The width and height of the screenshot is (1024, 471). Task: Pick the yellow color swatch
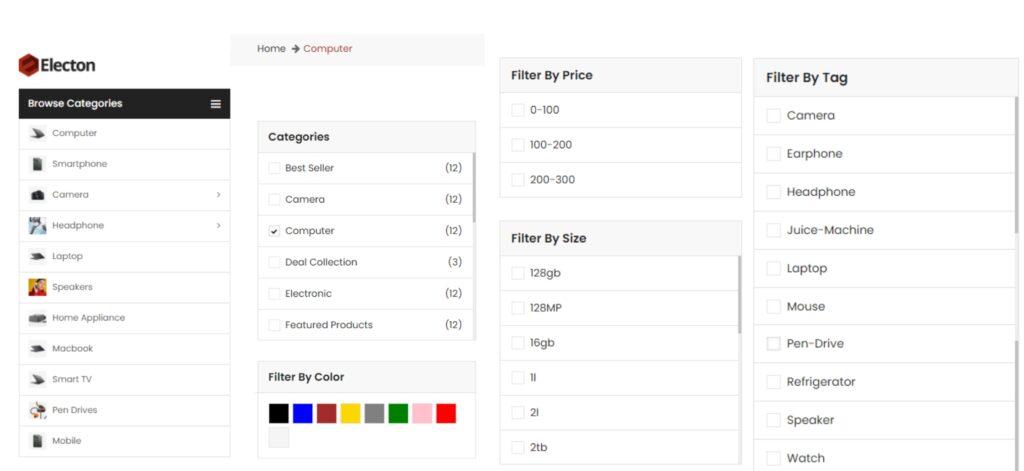[x=350, y=413]
